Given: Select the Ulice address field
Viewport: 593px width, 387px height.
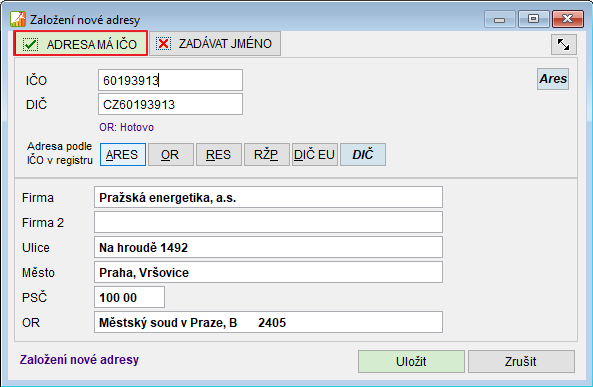Looking at the screenshot, I should [x=268, y=247].
